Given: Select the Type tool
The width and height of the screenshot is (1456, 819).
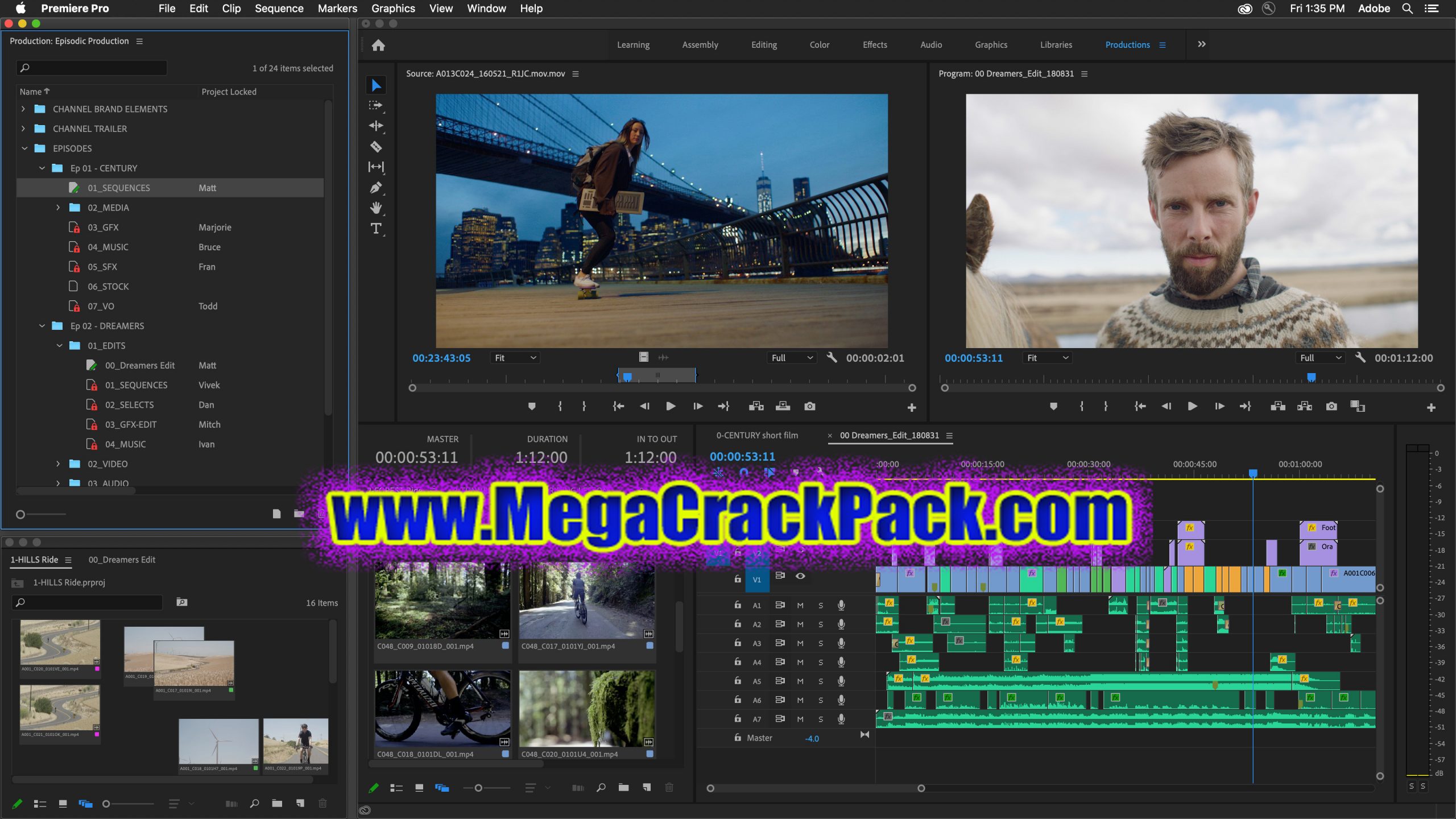Looking at the screenshot, I should (376, 229).
